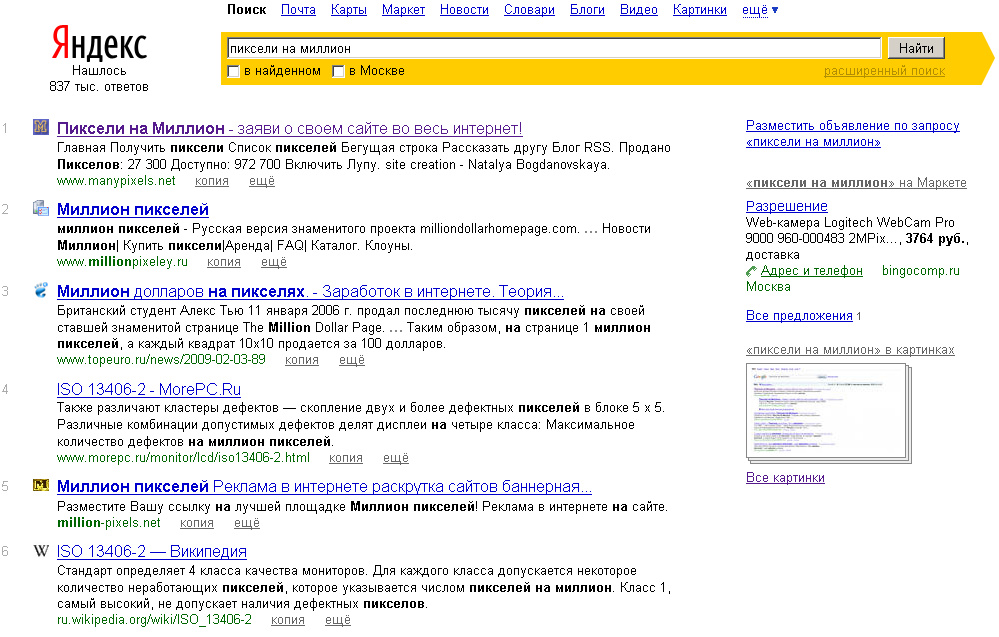Select the Поиск tab

(247, 10)
